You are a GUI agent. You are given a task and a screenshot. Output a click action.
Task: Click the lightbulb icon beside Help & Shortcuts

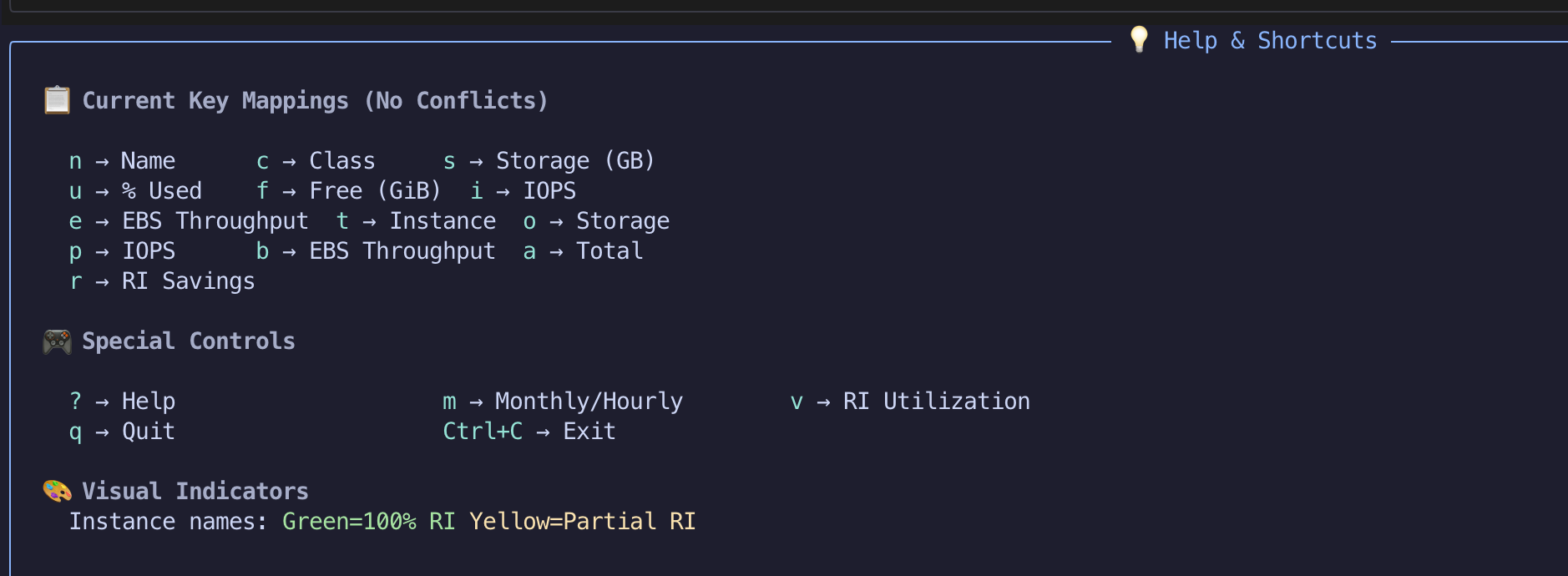(1138, 39)
